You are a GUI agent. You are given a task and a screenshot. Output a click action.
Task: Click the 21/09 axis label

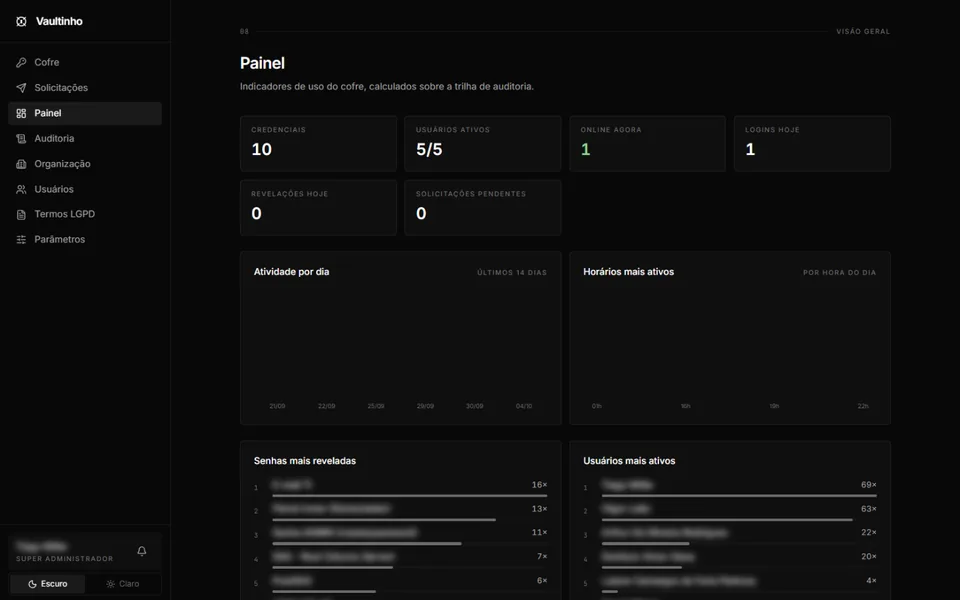(x=277, y=406)
